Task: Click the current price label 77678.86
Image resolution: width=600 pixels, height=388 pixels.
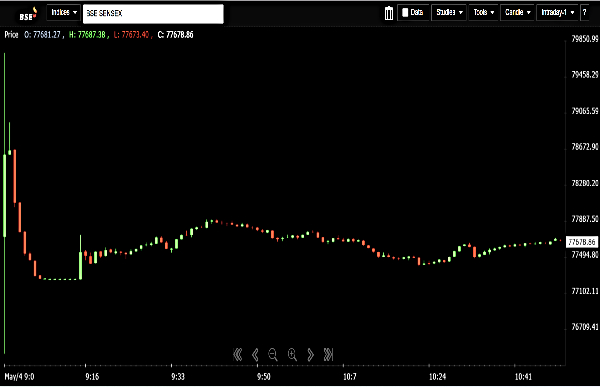Action: [582, 242]
